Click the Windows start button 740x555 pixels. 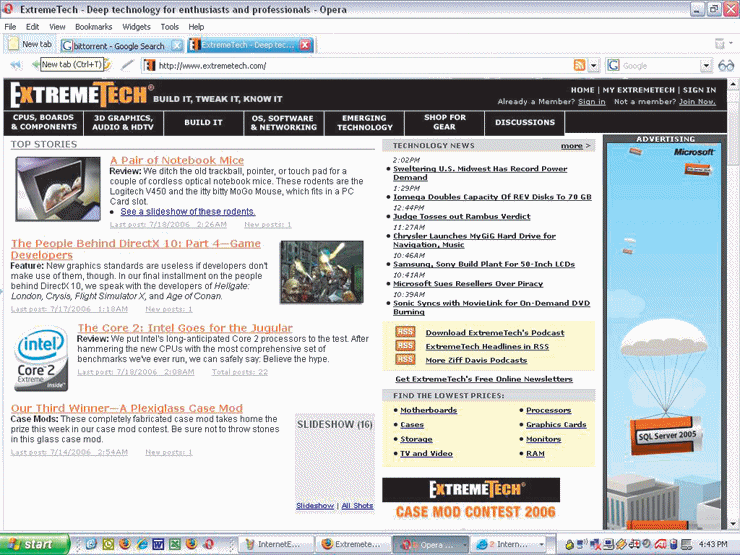click(34, 544)
